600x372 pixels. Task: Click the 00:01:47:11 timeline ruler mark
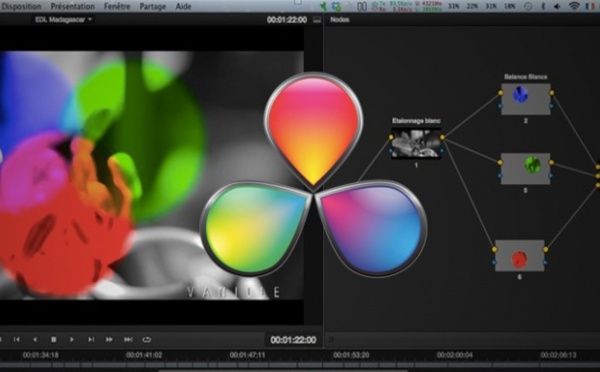click(248, 355)
